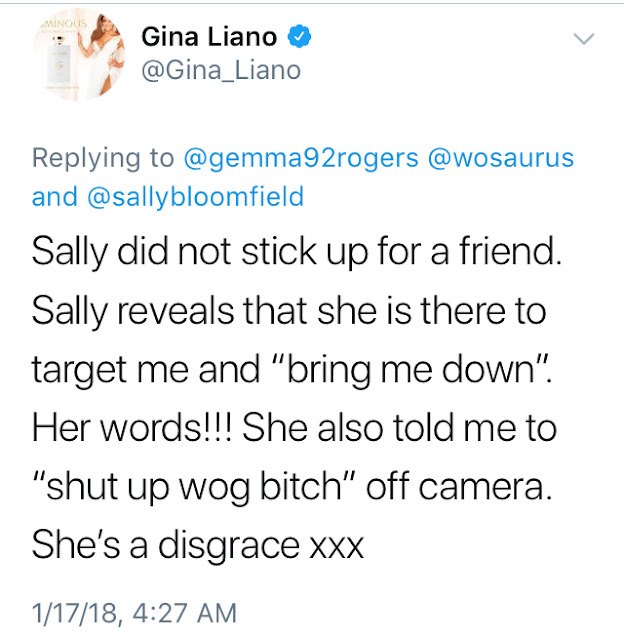Tap the word "and" before @sallybloomfield

tap(52, 197)
